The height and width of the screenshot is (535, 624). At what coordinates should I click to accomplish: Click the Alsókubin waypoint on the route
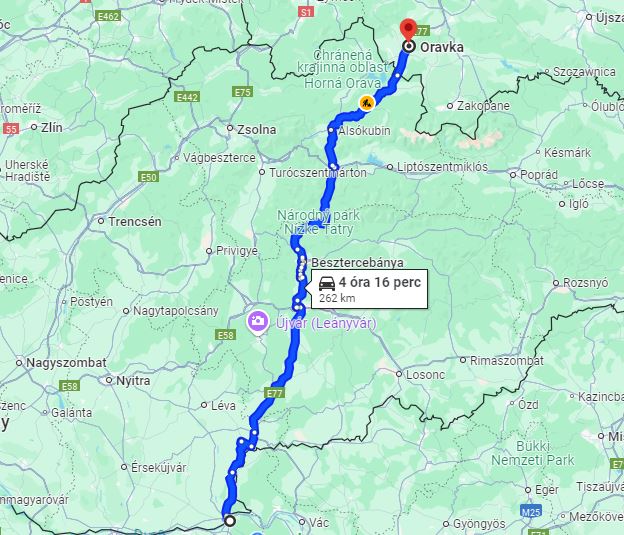331,130
